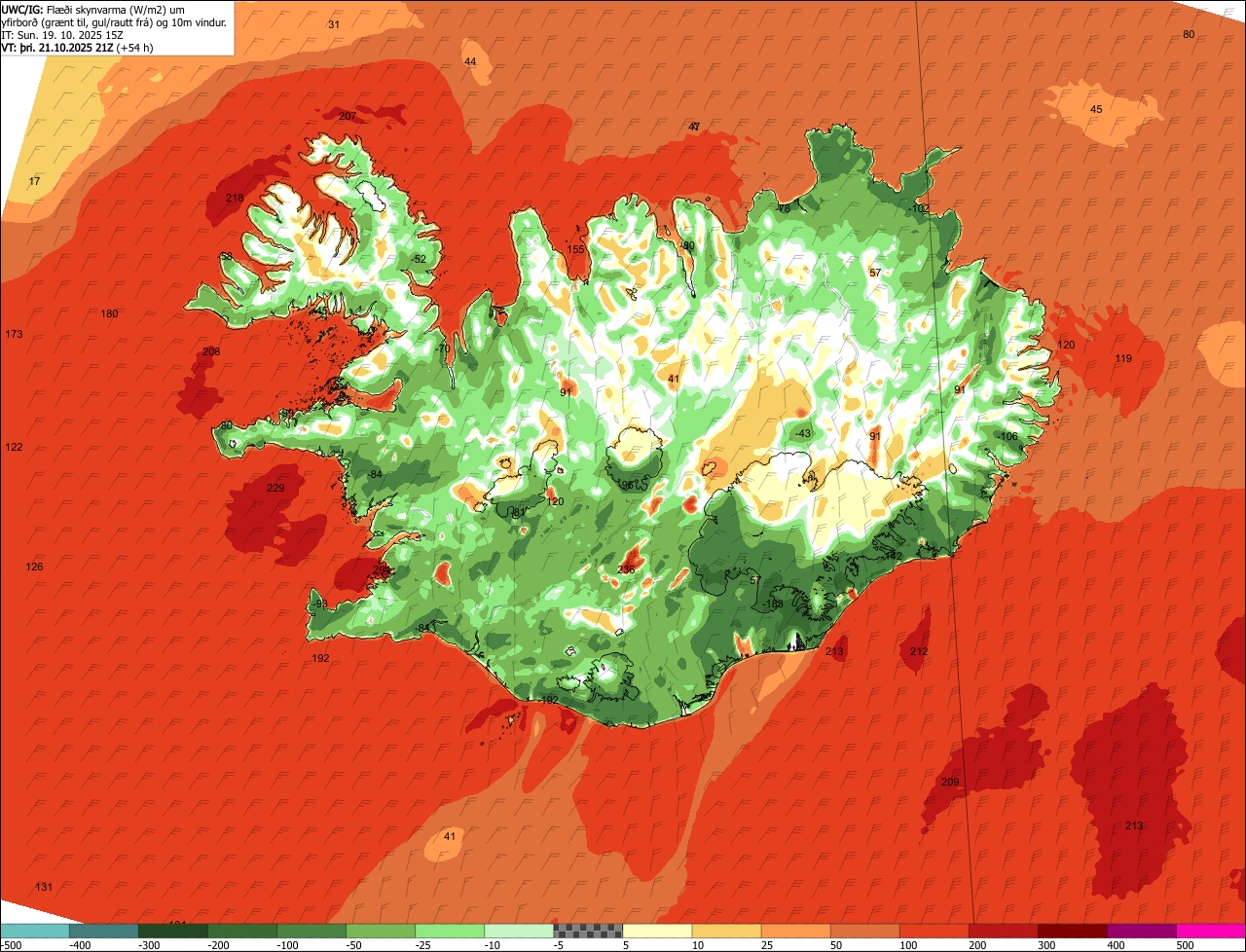Select the value -188 near the south coast
This screenshot has height=952, width=1246.
tap(772, 604)
